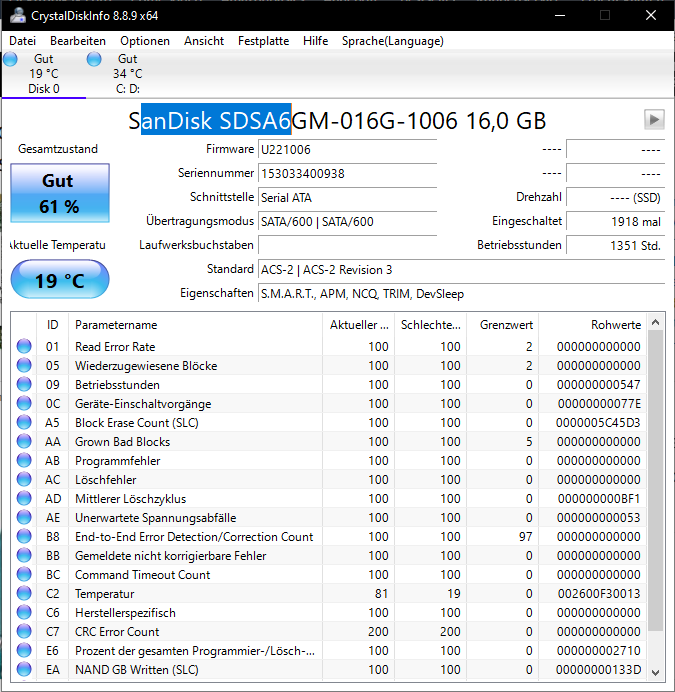
Task: Click status orb for Wiederzugewiesene Blöcke
Action: (24, 365)
